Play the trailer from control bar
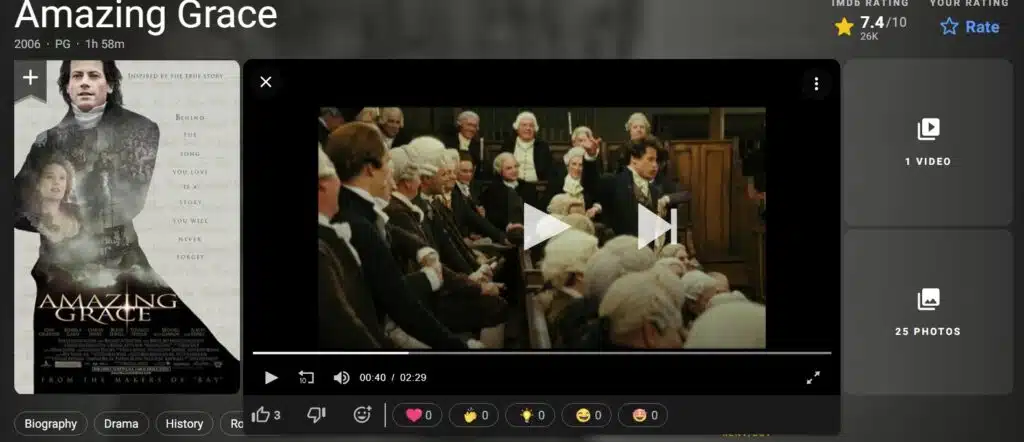Viewport: 1024px width, 442px height. (271, 377)
